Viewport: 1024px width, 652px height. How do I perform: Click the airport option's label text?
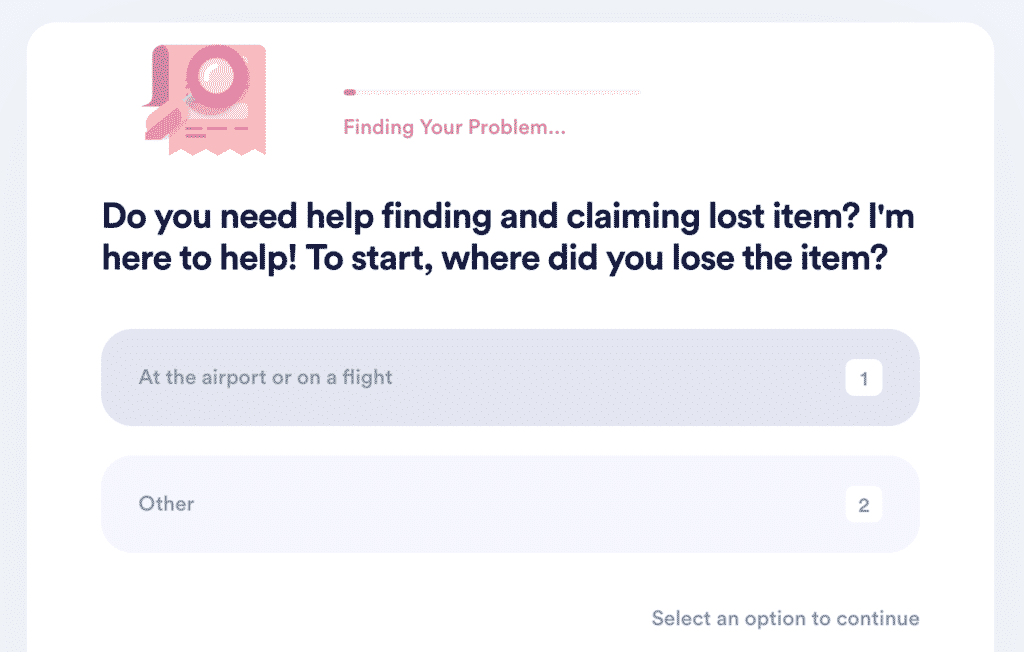266,377
